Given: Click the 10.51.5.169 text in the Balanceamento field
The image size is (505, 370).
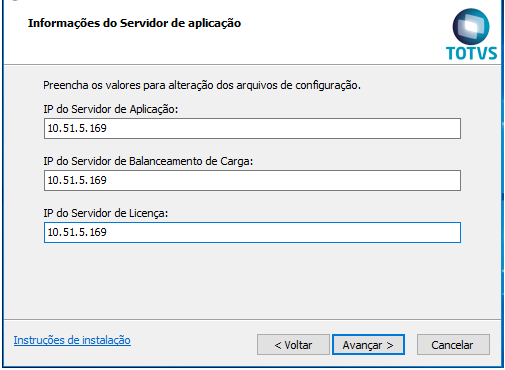Looking at the screenshot, I should click(77, 180).
